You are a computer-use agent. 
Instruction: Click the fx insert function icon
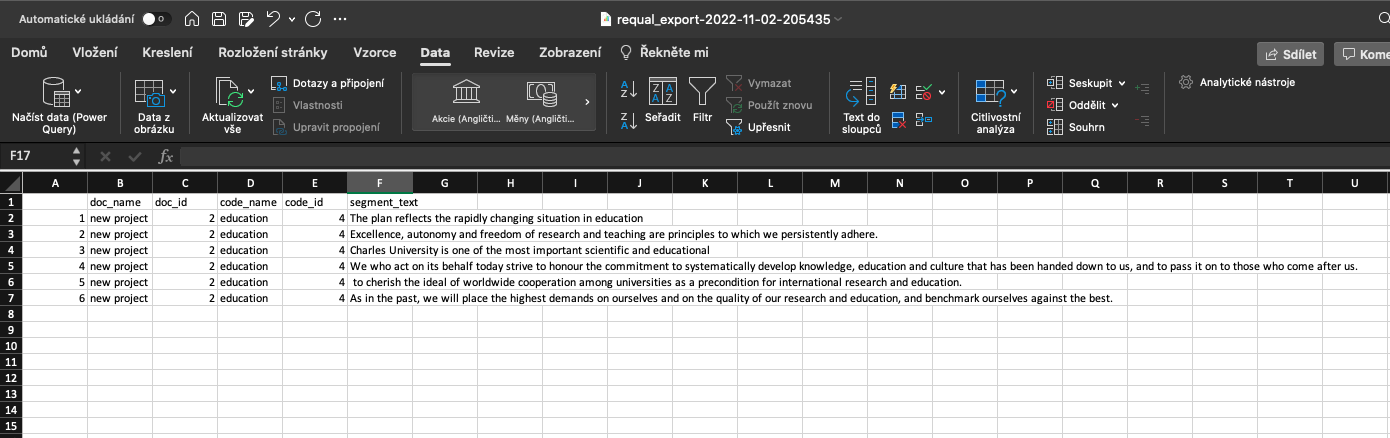166,156
